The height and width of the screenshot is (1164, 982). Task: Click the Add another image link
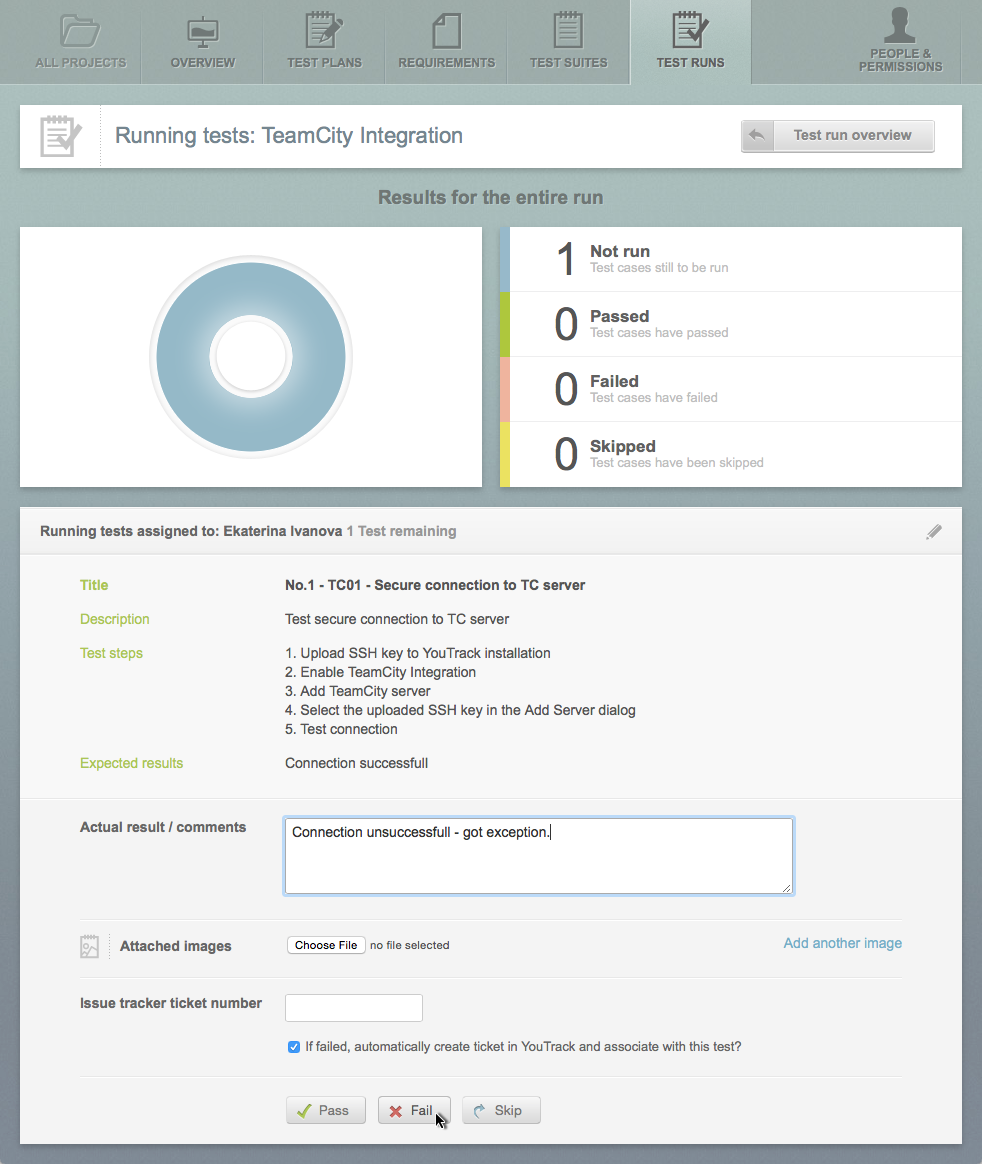point(842,943)
